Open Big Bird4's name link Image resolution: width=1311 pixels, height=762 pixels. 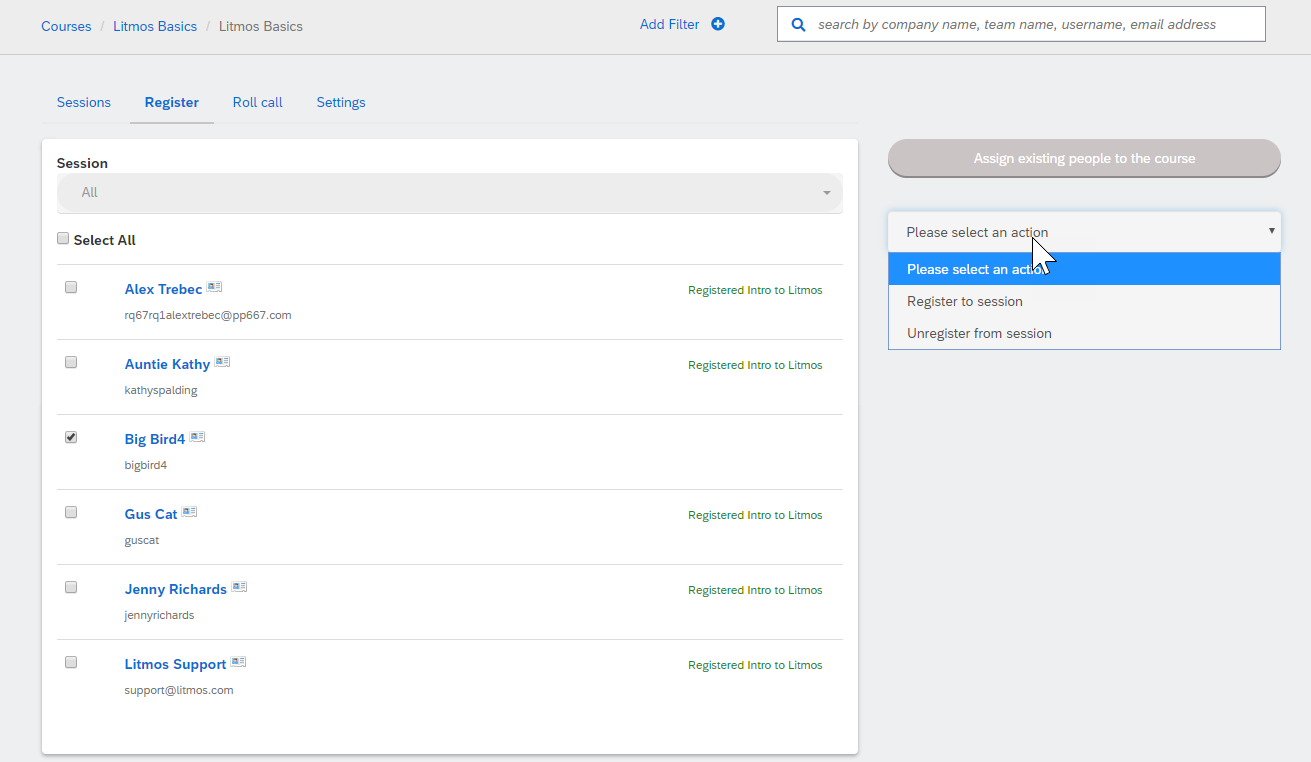[x=155, y=439]
